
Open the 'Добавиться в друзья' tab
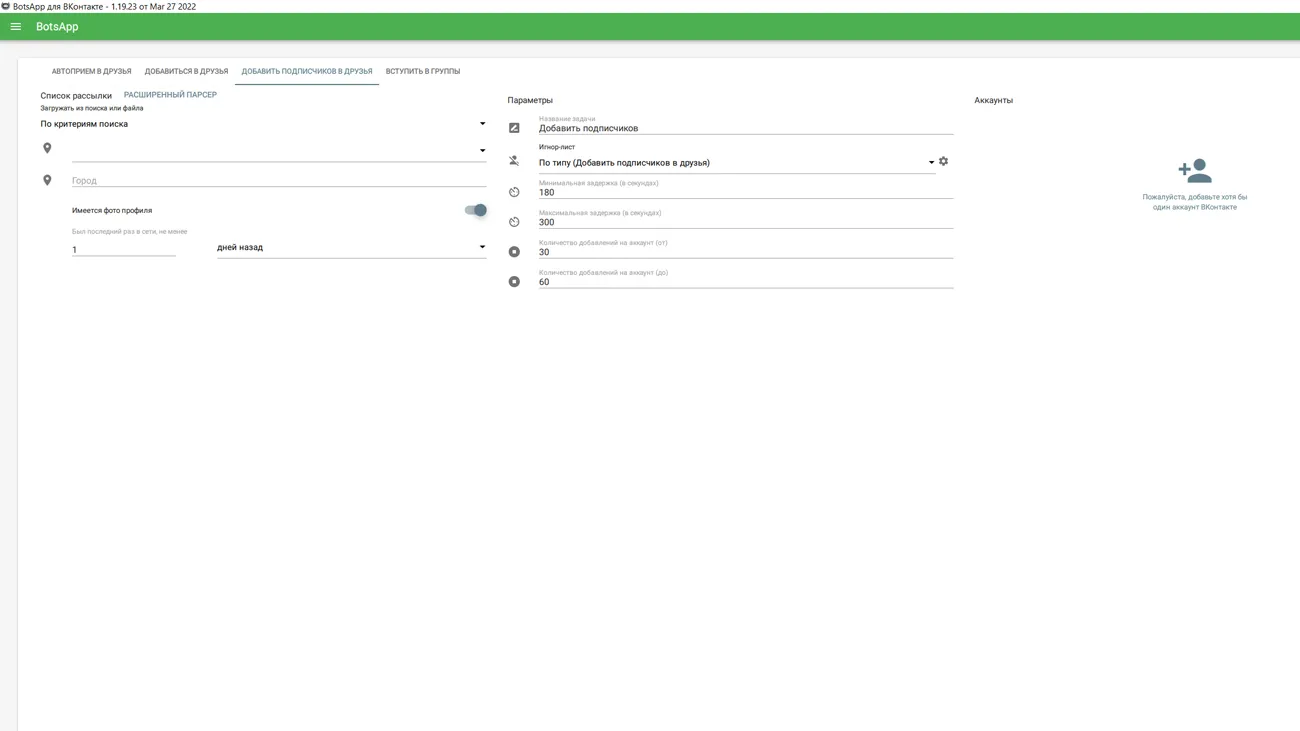tap(186, 72)
